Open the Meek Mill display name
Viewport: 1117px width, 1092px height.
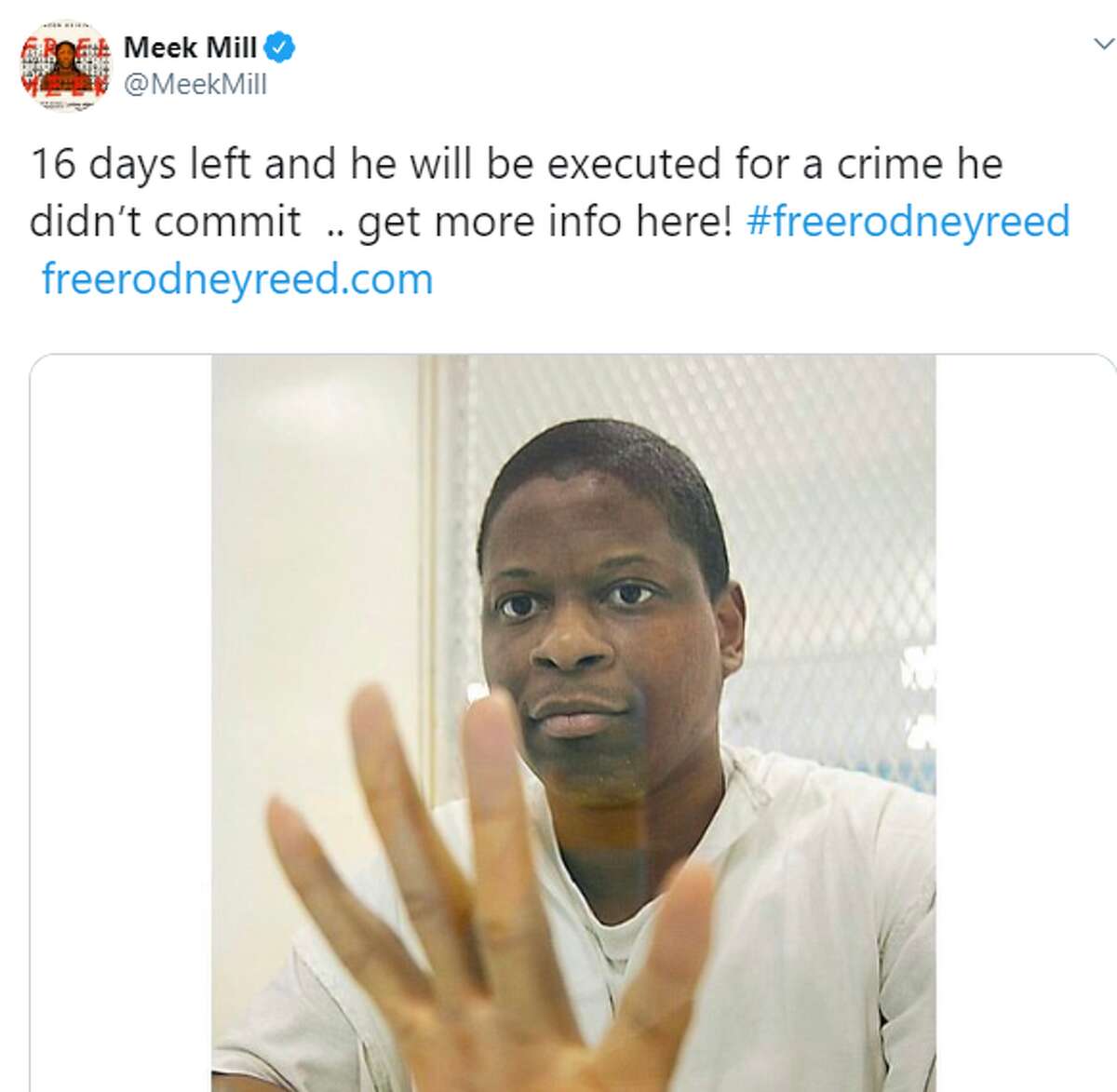click(190, 47)
